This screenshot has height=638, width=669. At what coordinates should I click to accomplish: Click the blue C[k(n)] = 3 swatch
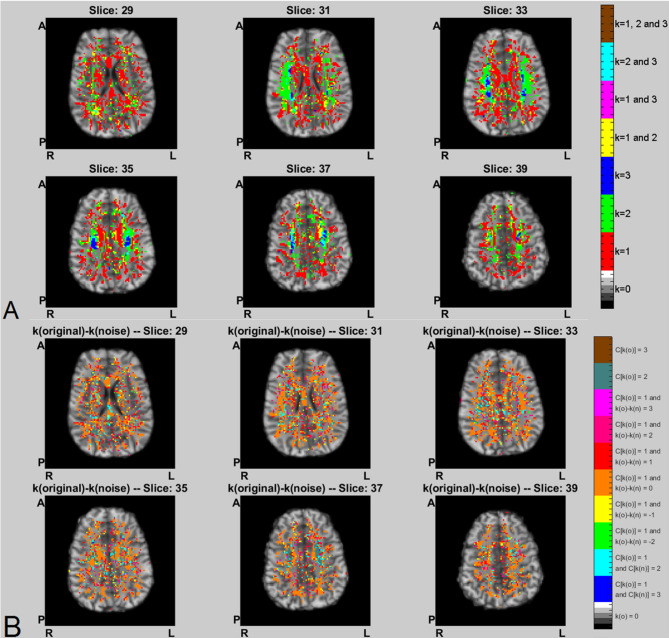tap(603, 589)
